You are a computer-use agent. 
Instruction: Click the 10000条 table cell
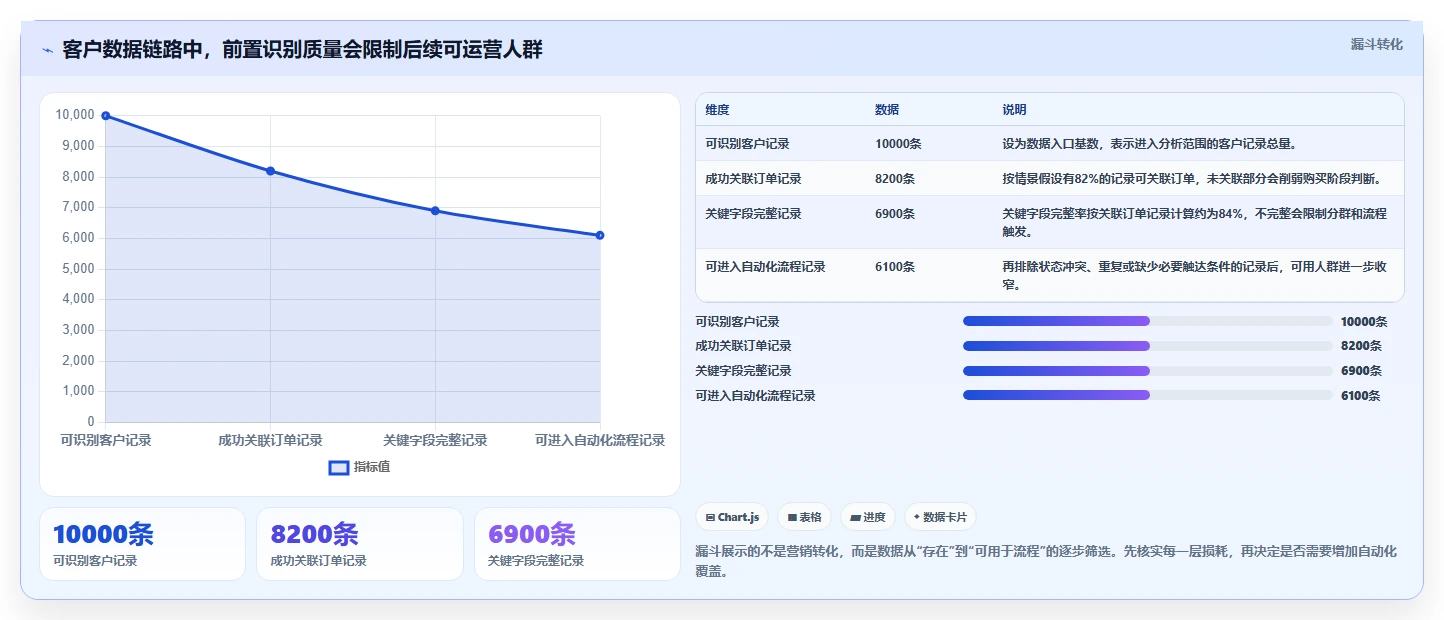(x=898, y=144)
